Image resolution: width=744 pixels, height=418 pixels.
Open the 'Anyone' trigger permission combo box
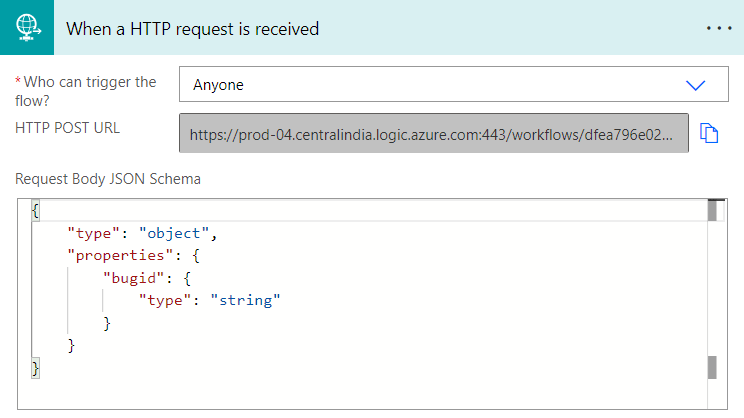click(x=440, y=85)
